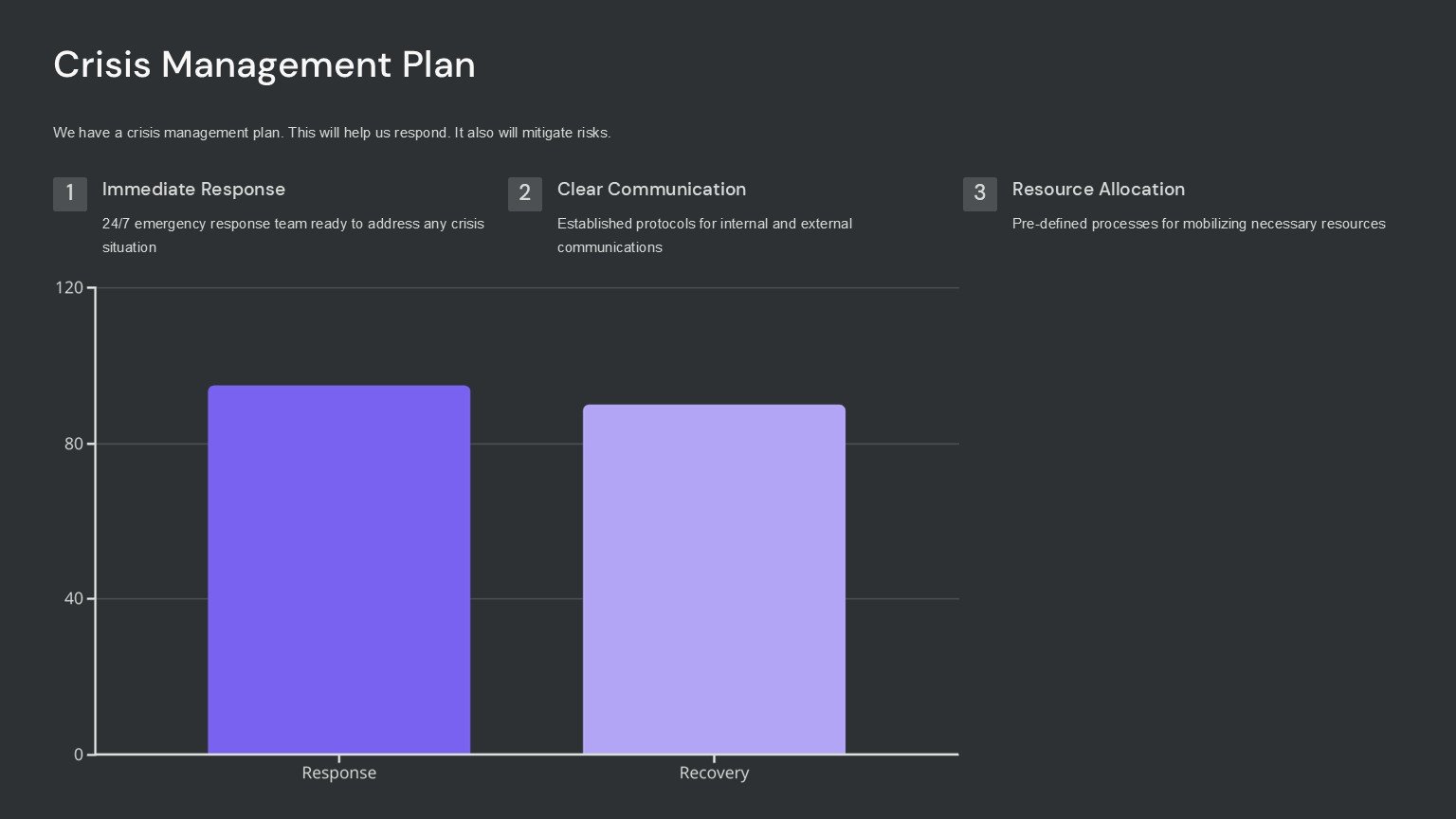Click the light purple Recovery bar
This screenshot has height=819, width=1456.
714,578
